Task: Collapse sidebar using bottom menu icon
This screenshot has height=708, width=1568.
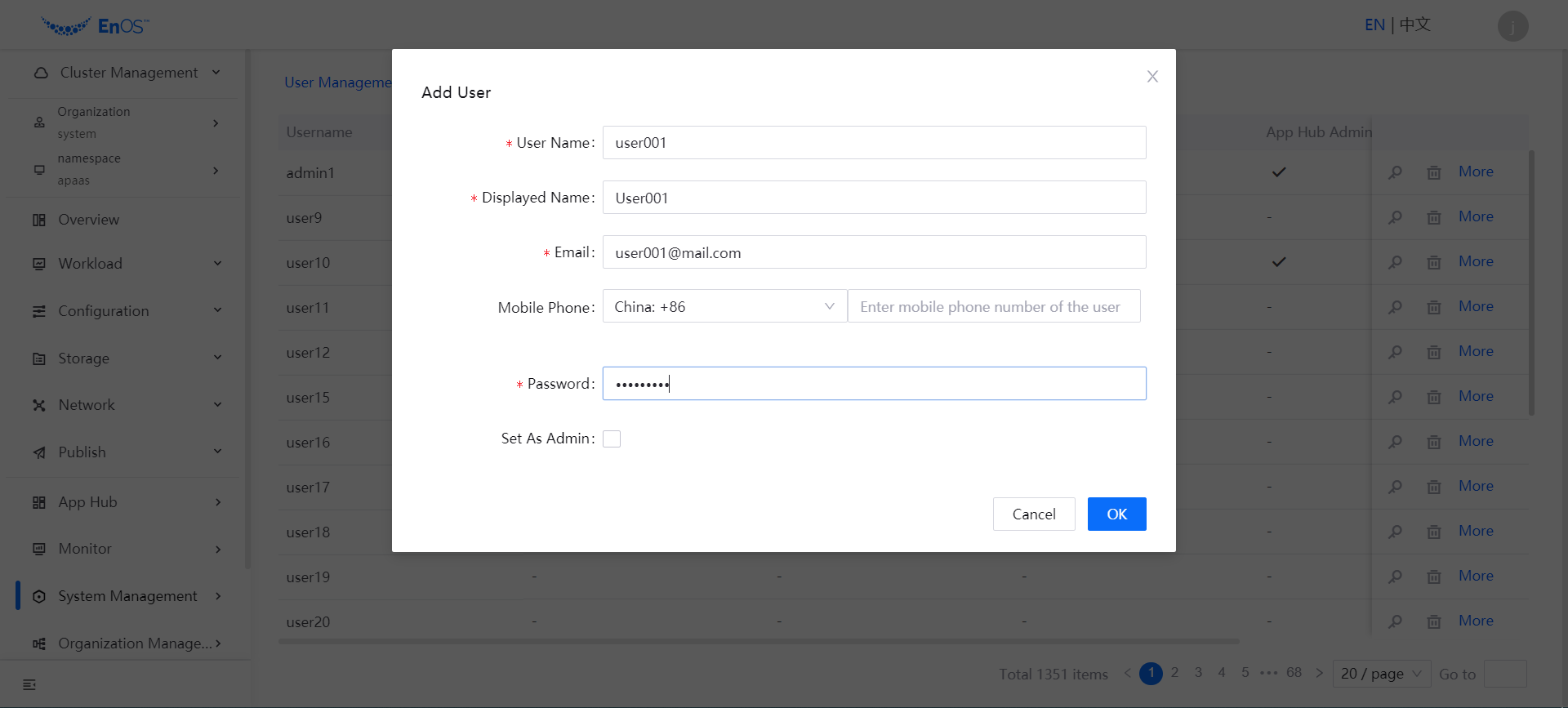Action: click(29, 684)
